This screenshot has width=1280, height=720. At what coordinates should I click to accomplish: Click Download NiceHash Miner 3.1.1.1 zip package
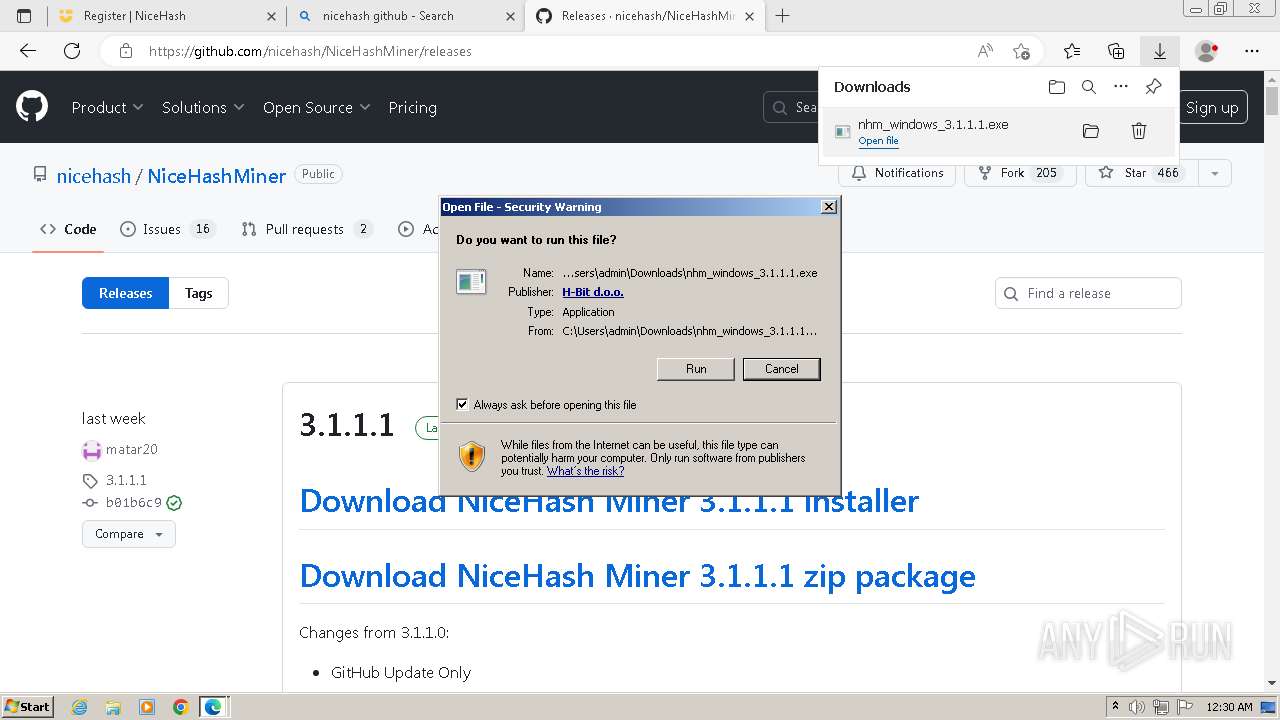pos(637,576)
